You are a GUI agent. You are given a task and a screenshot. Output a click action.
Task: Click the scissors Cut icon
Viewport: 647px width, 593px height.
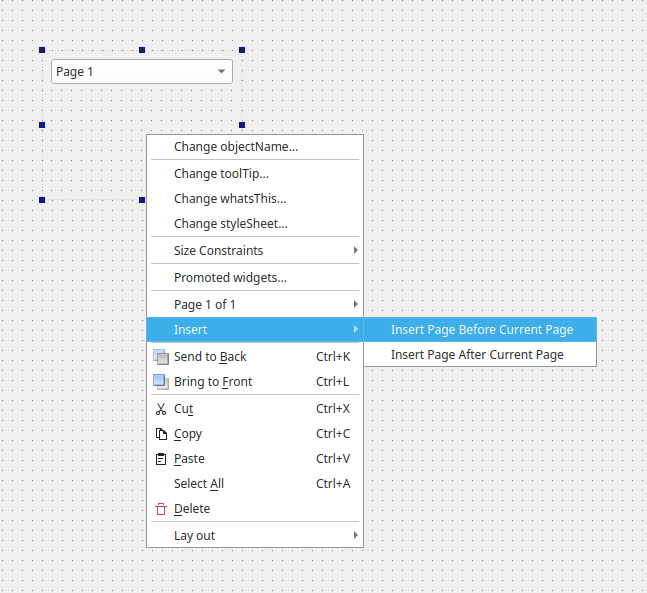tap(161, 409)
